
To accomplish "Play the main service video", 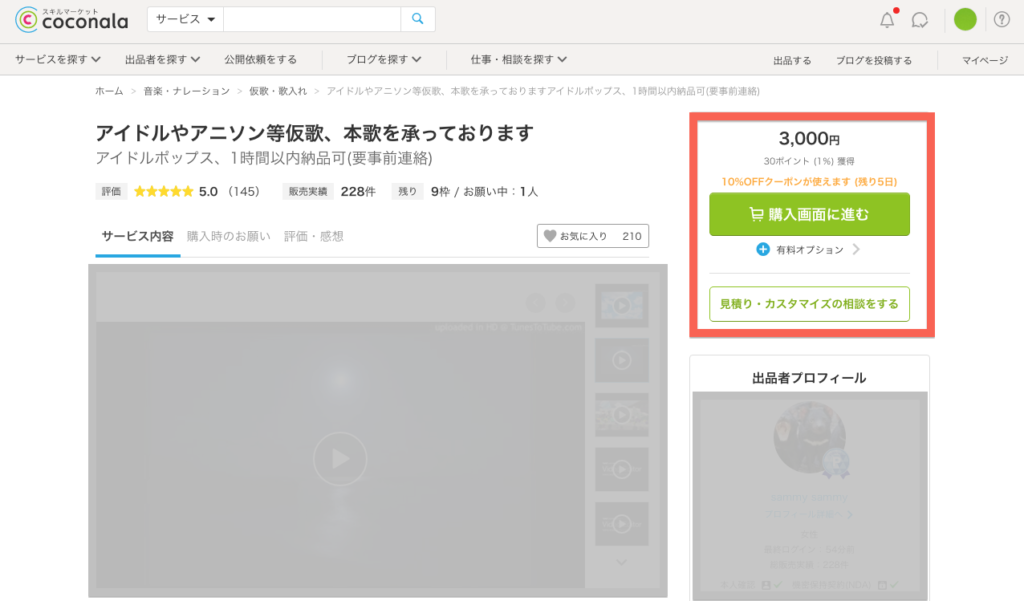I will (x=340, y=459).
